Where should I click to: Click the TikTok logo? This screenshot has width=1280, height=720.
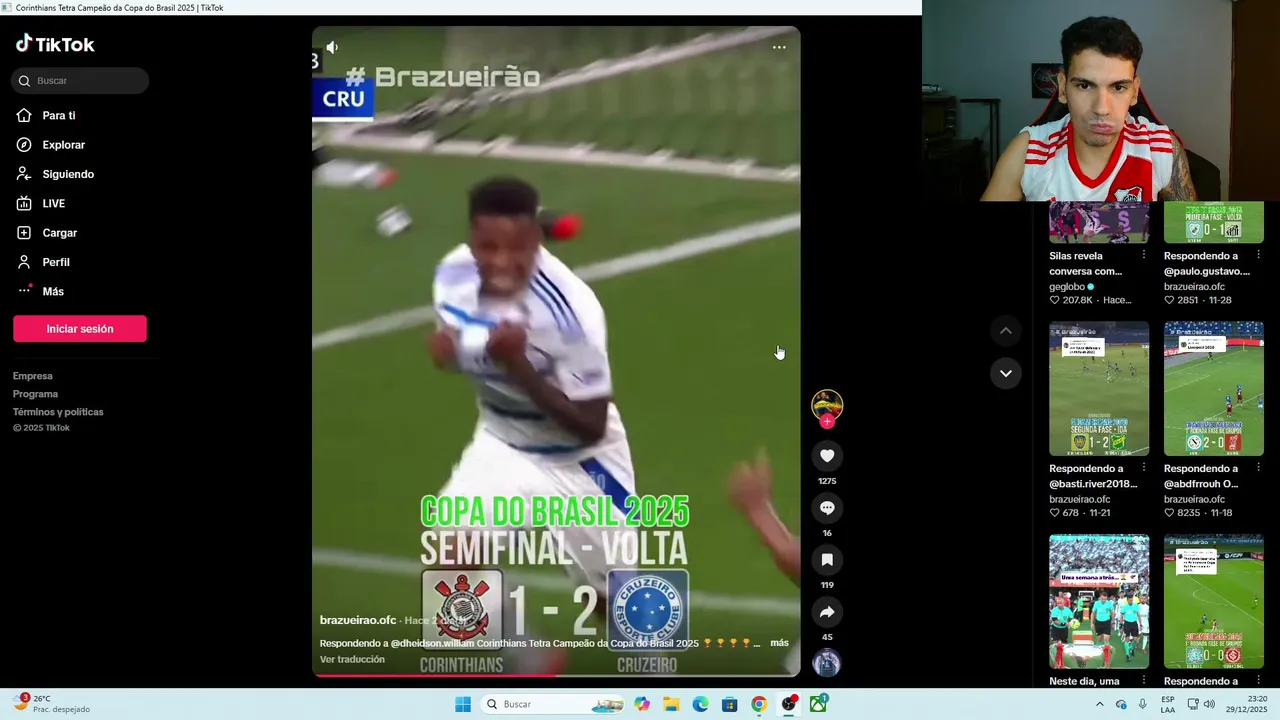[55, 44]
